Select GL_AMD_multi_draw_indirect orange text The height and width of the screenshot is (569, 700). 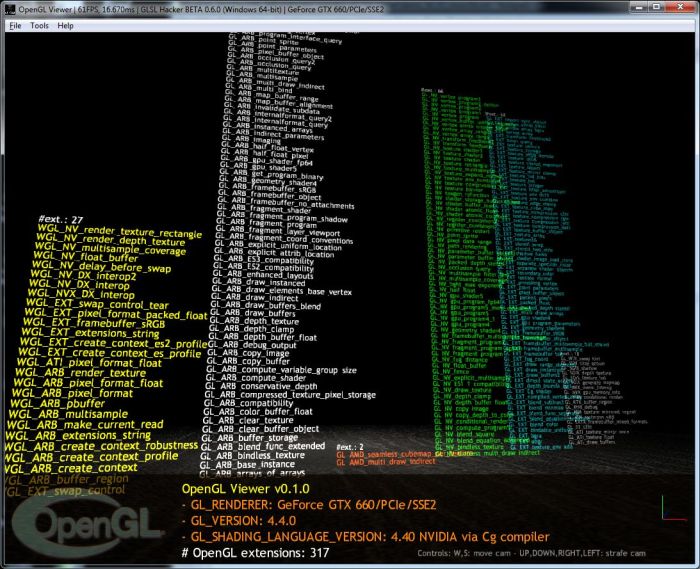point(386,462)
